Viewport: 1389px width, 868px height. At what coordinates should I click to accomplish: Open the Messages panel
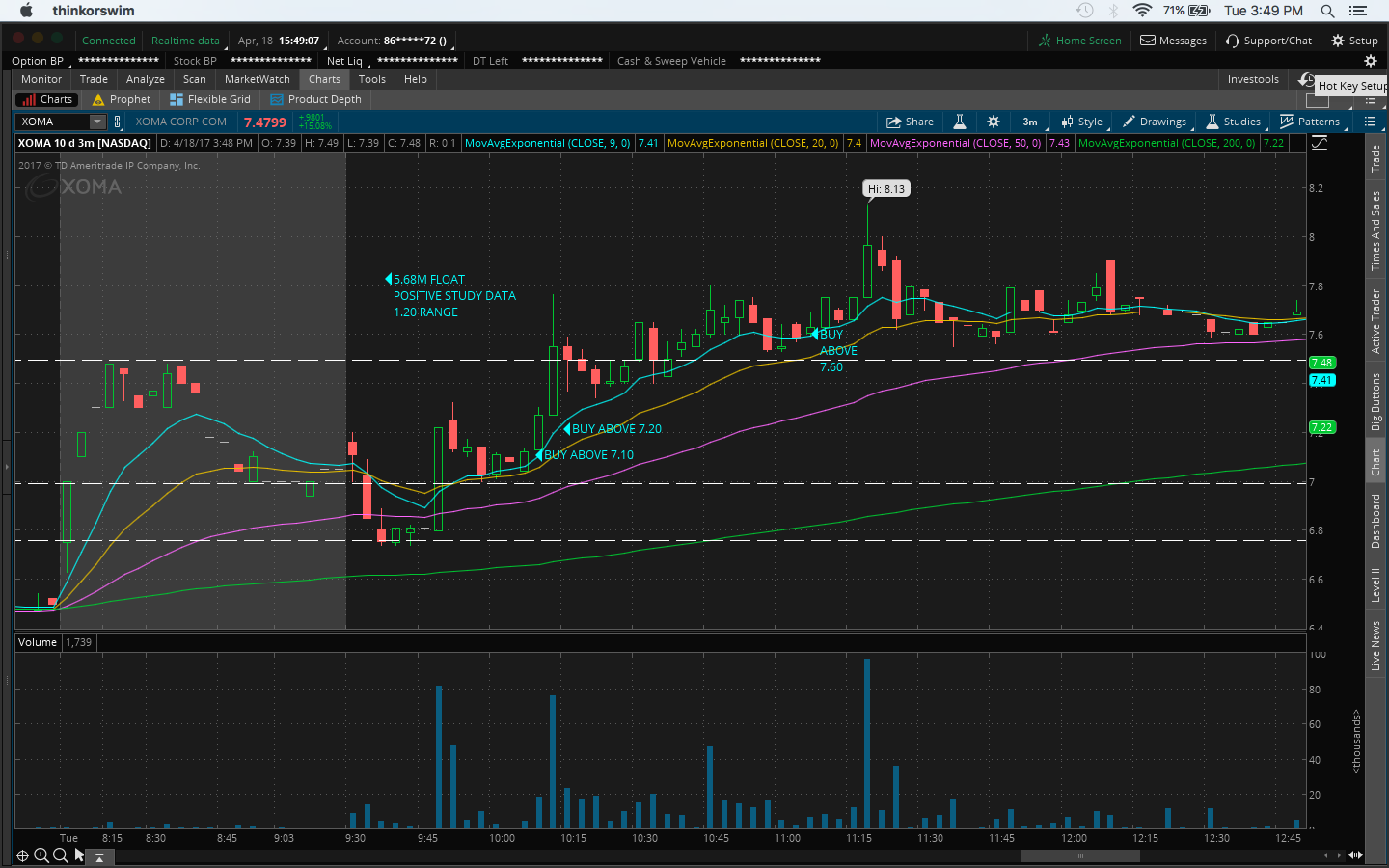point(1173,41)
